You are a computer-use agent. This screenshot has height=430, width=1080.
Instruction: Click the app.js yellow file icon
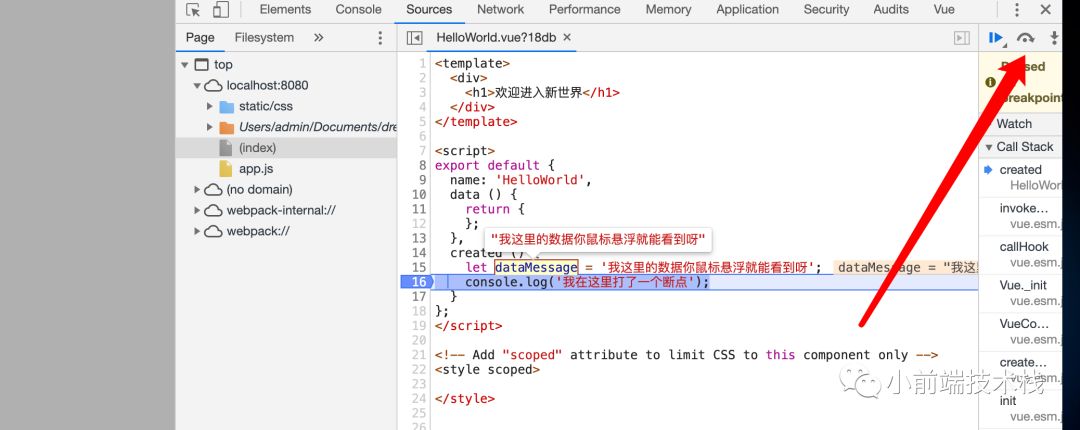(226, 168)
